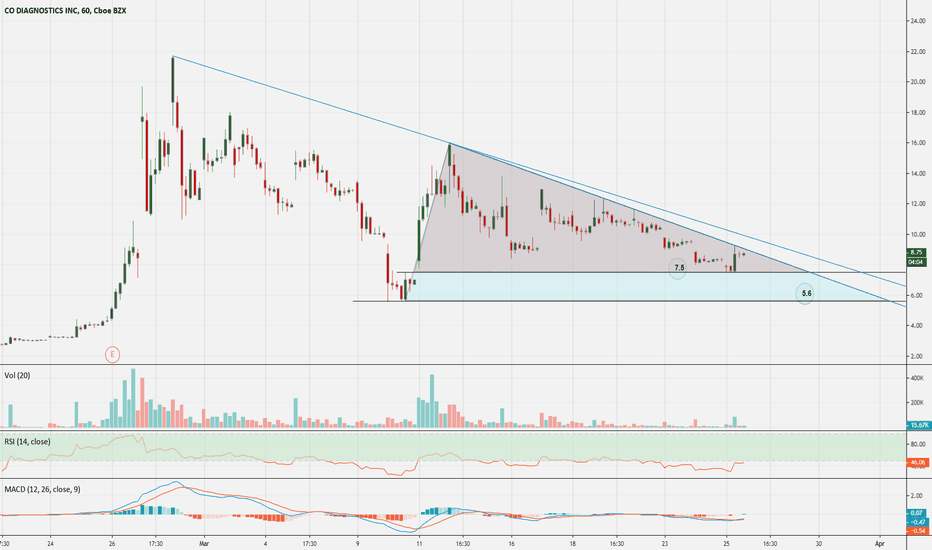Click the countdown label 04:04
This screenshot has height=550, width=932.
click(x=916, y=262)
